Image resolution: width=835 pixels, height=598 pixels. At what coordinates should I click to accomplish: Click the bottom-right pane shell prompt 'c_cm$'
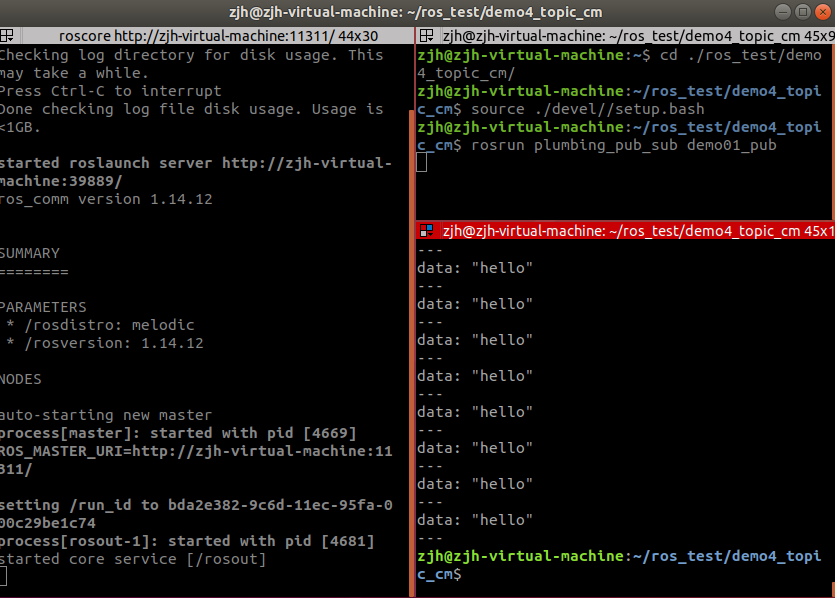(x=439, y=574)
